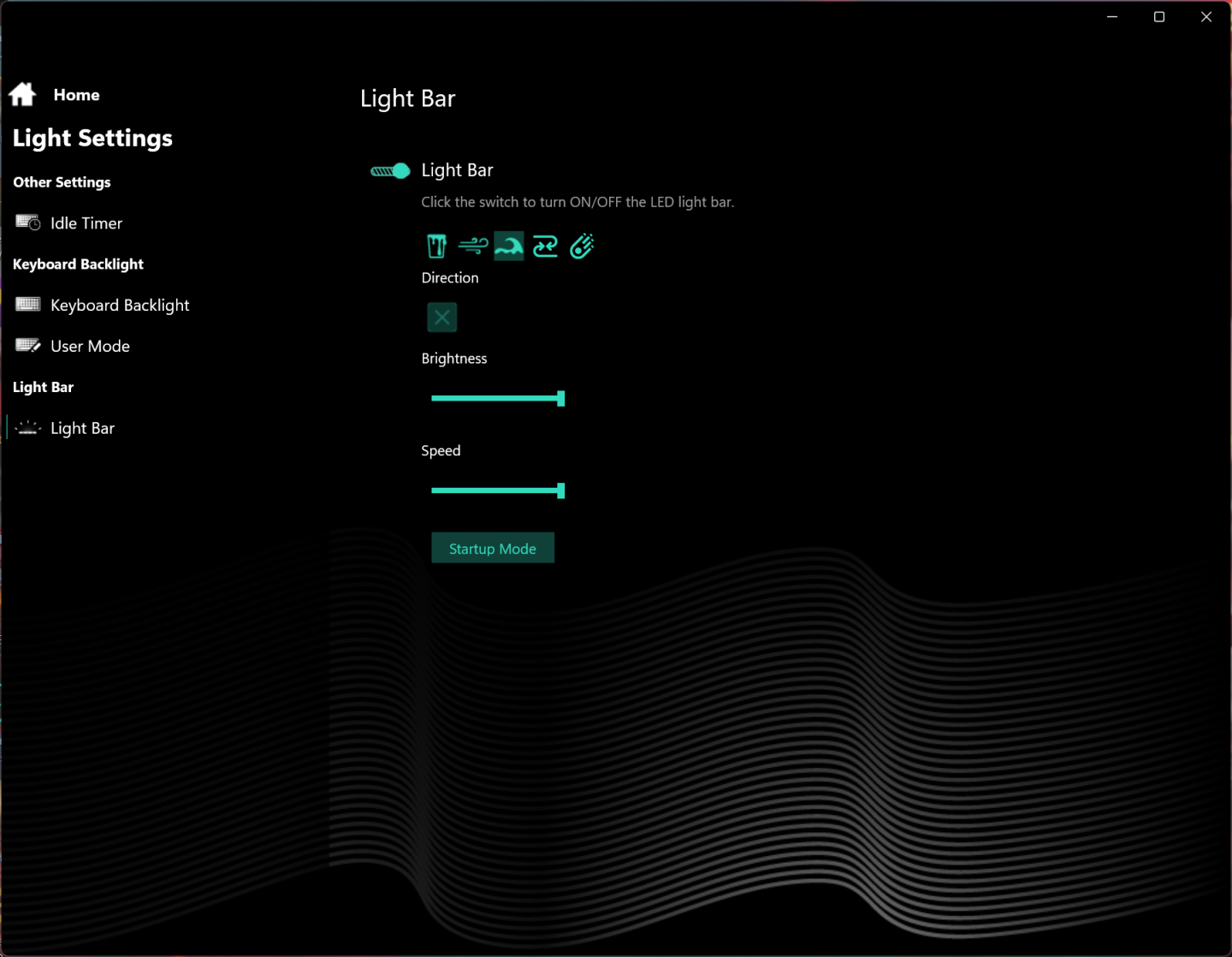Select the ocean wave effect icon

click(x=509, y=247)
